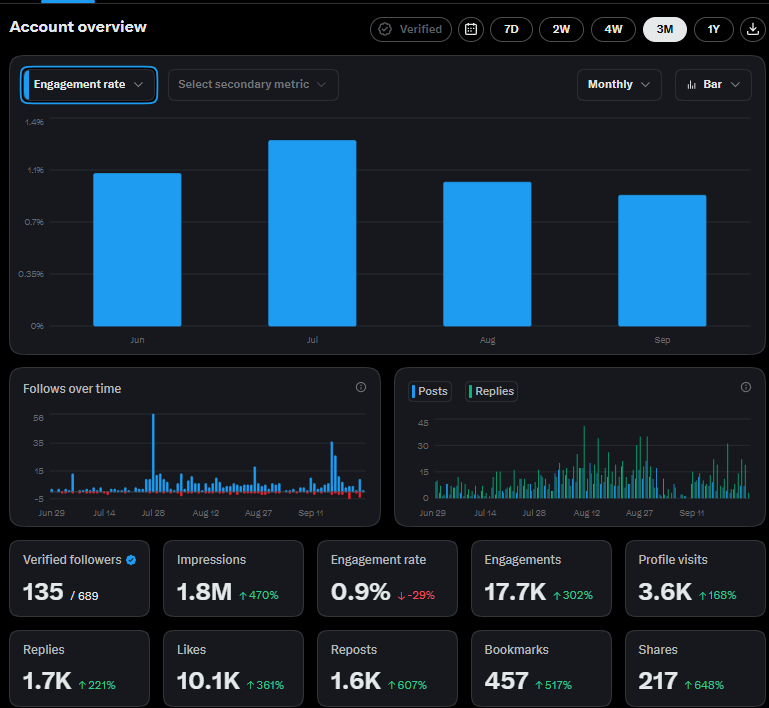
Task: Click the 302% engagements change value
Action: [x=573, y=595]
